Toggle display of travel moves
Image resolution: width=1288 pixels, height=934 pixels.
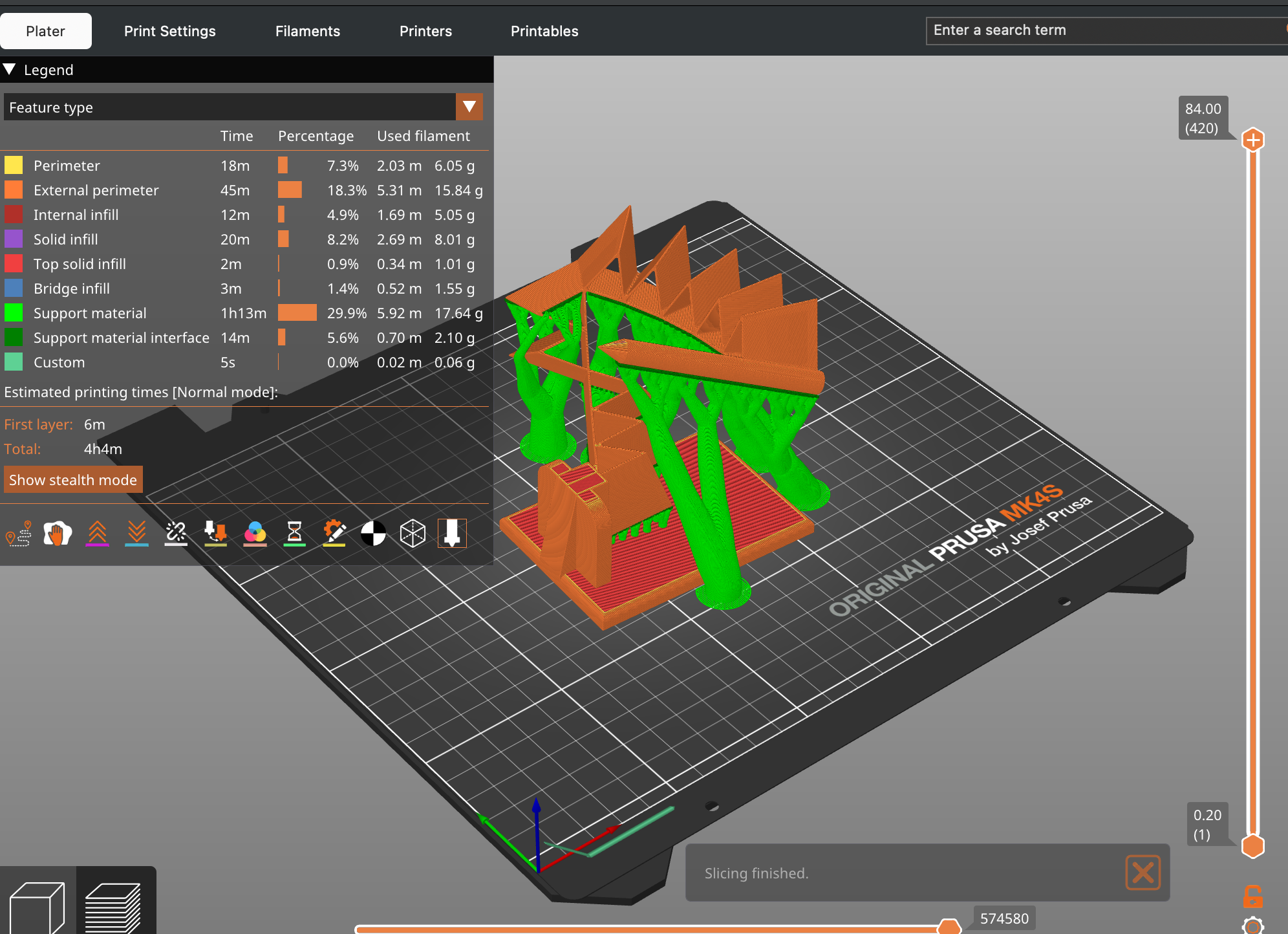click(x=18, y=533)
